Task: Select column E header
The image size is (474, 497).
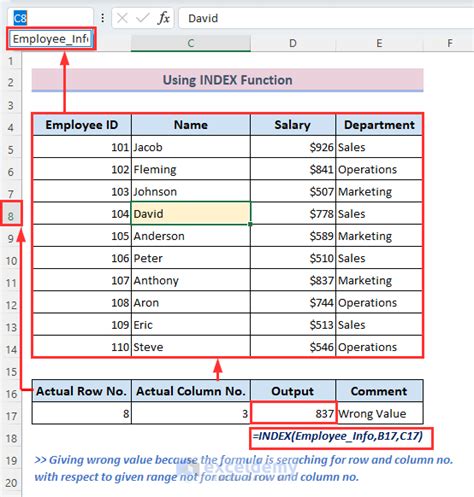Action: 379,43
